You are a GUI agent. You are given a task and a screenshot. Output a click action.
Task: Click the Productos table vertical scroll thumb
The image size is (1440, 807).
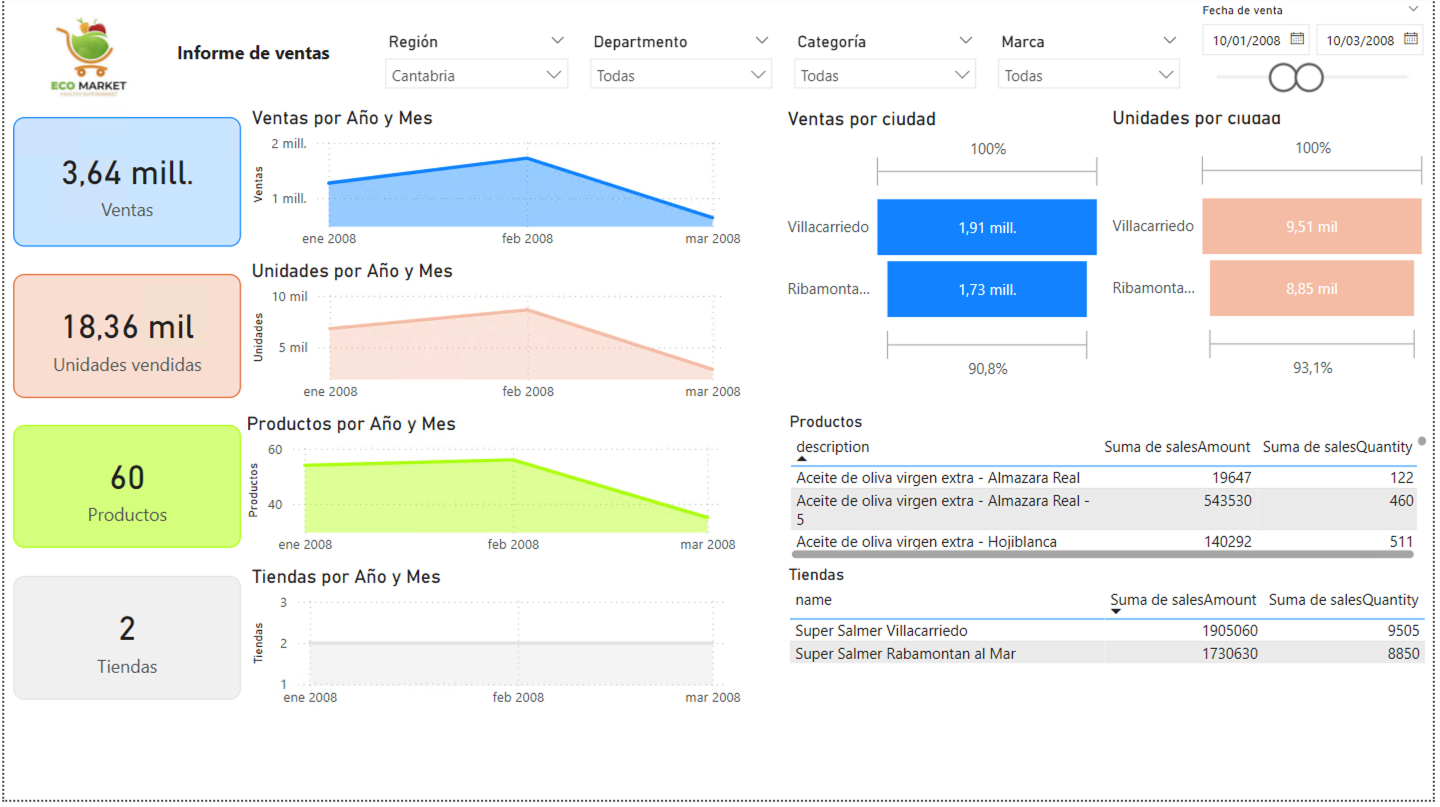(x=1422, y=440)
